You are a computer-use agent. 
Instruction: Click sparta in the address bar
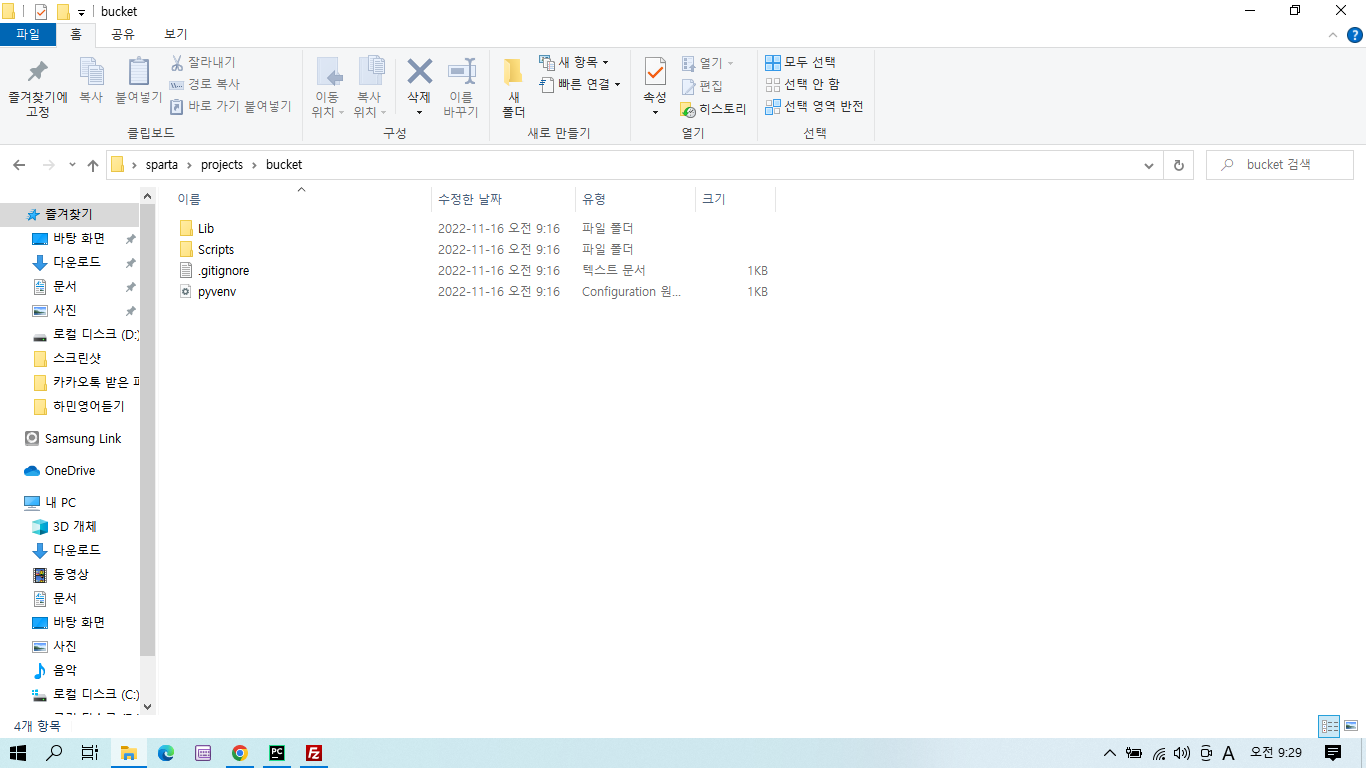(x=161, y=165)
